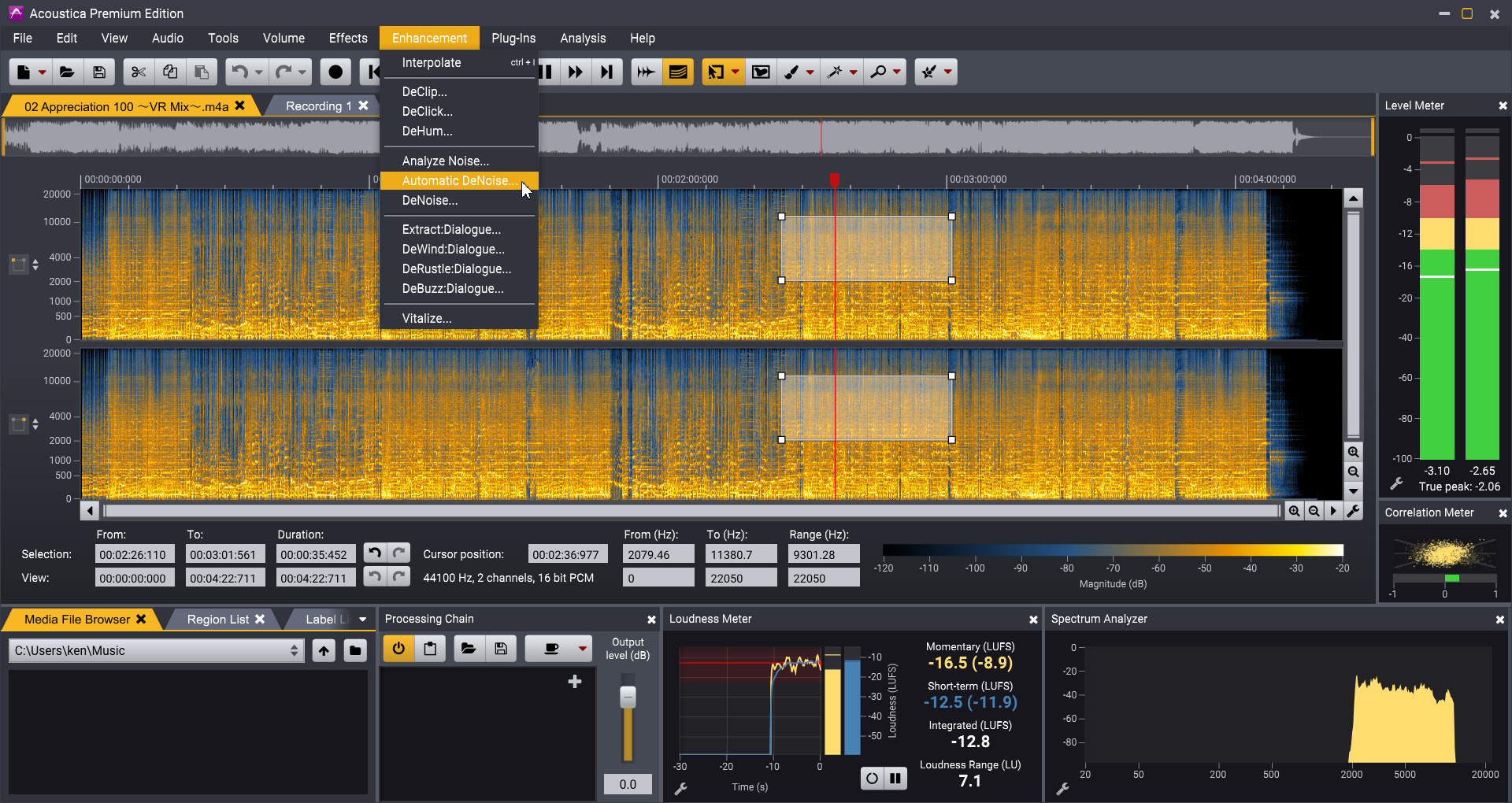Image resolution: width=1512 pixels, height=803 pixels.
Task: Click the horizontal timeline scrollbar
Action: coord(691,511)
